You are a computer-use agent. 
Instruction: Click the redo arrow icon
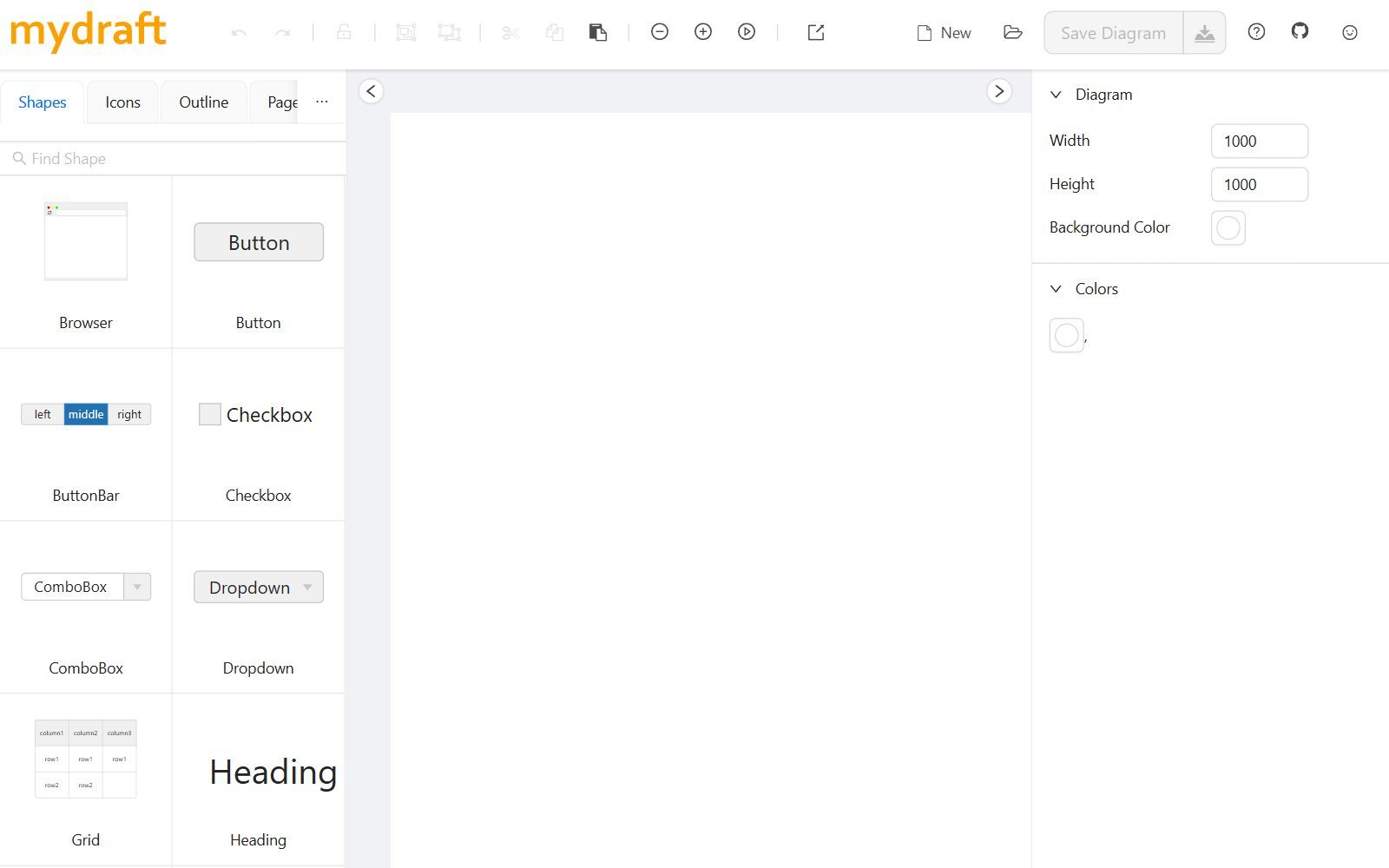click(x=282, y=33)
